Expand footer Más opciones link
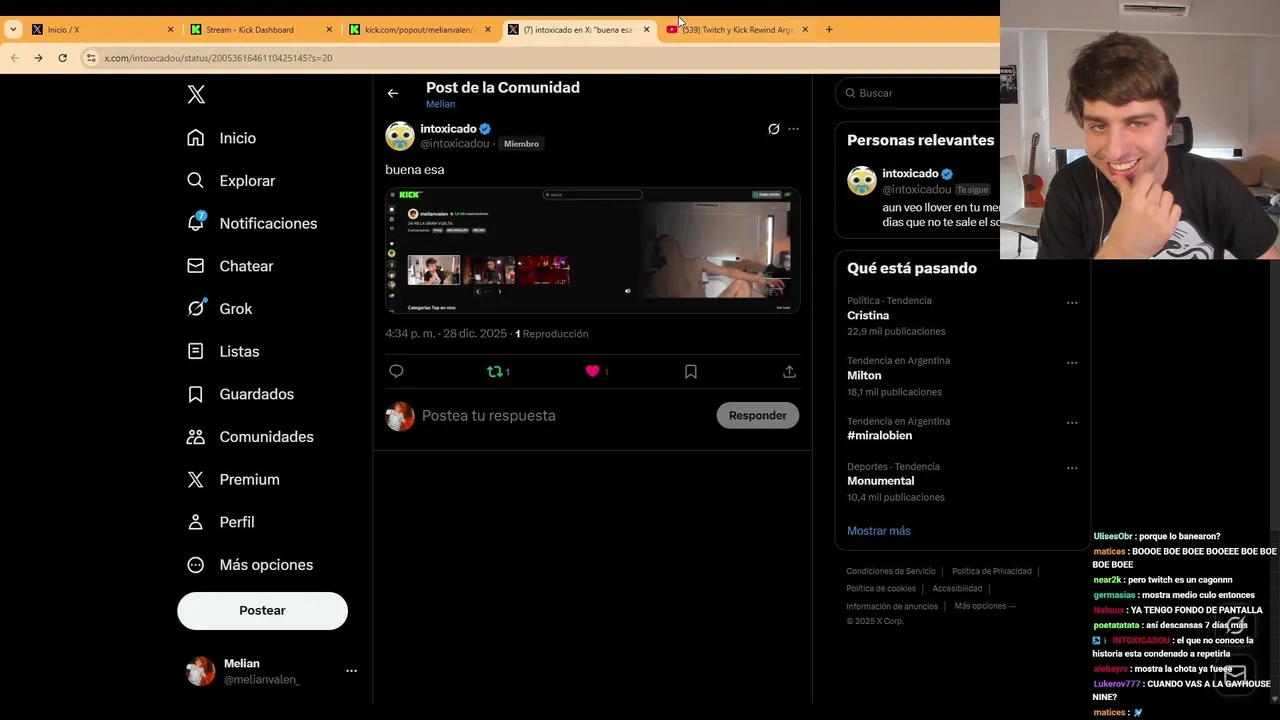Screen dimensions: 1280x720 click(985, 606)
